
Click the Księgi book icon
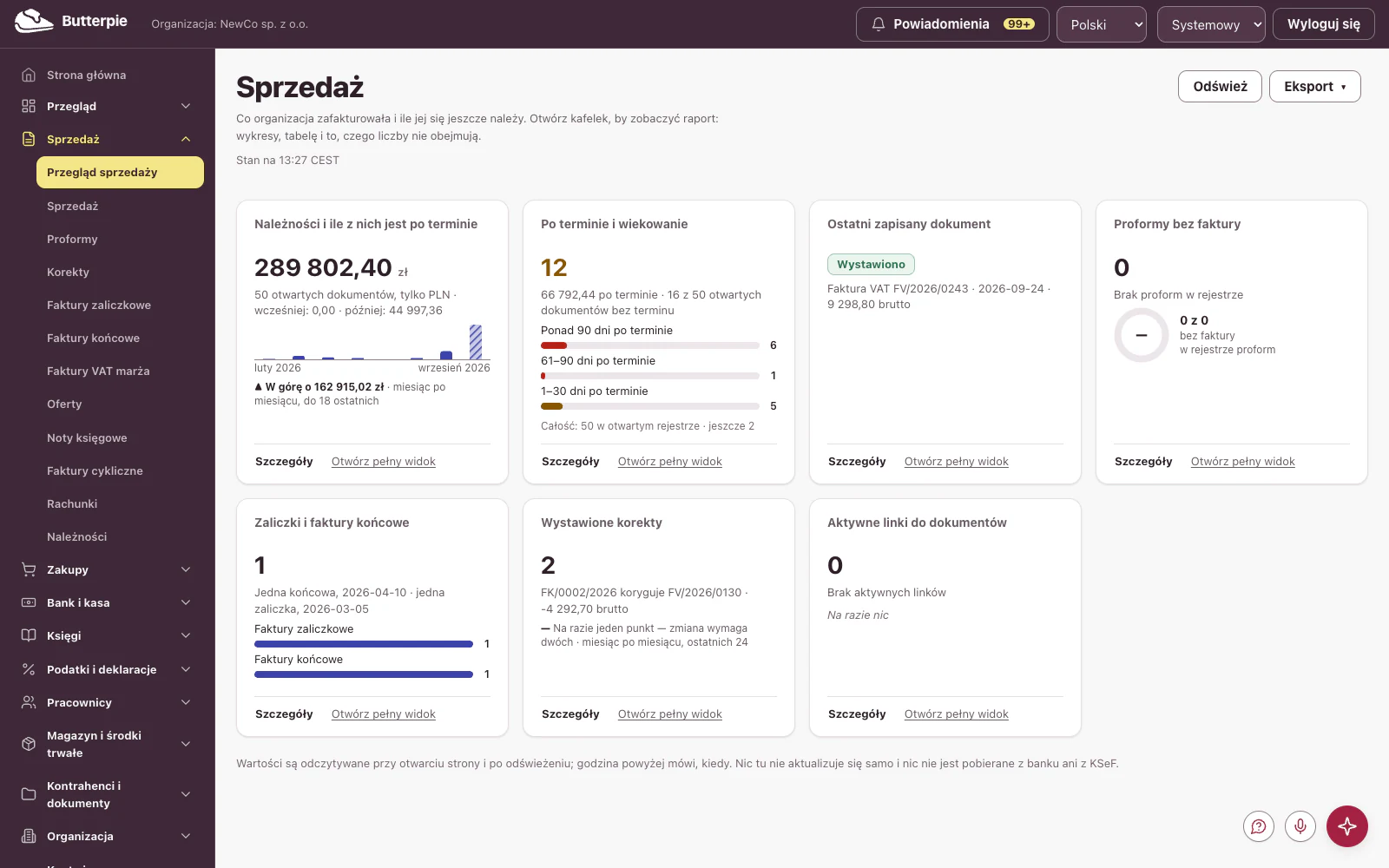pos(29,635)
